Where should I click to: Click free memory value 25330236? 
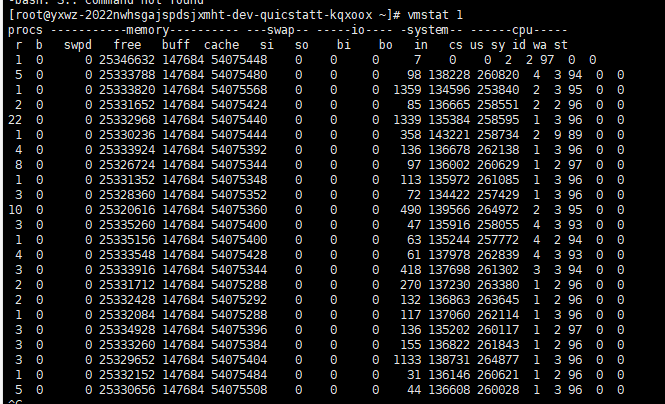(x=127, y=135)
